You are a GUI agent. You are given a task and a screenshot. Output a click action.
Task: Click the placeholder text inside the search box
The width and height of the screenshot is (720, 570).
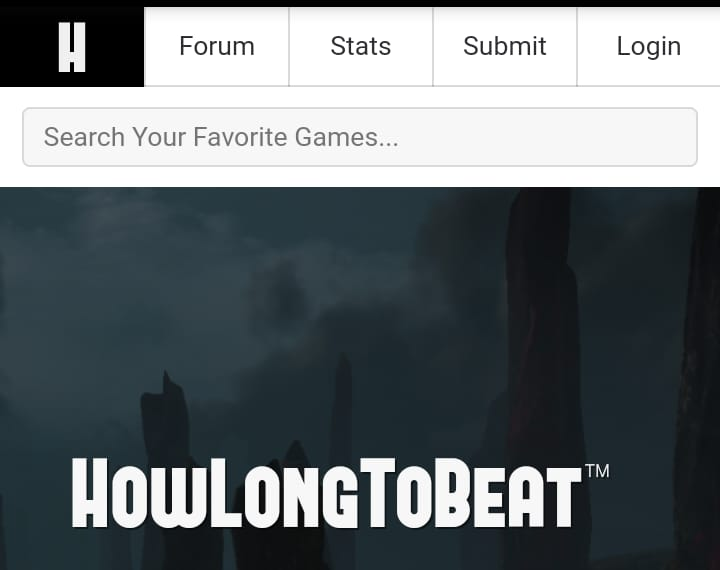[x=221, y=137]
